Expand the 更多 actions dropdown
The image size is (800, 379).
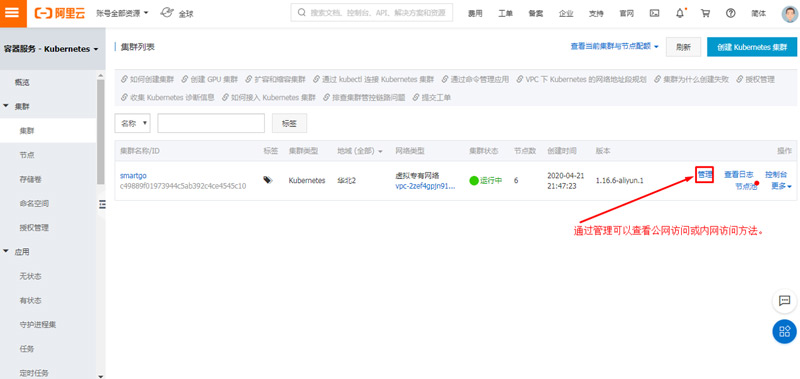[x=781, y=186]
